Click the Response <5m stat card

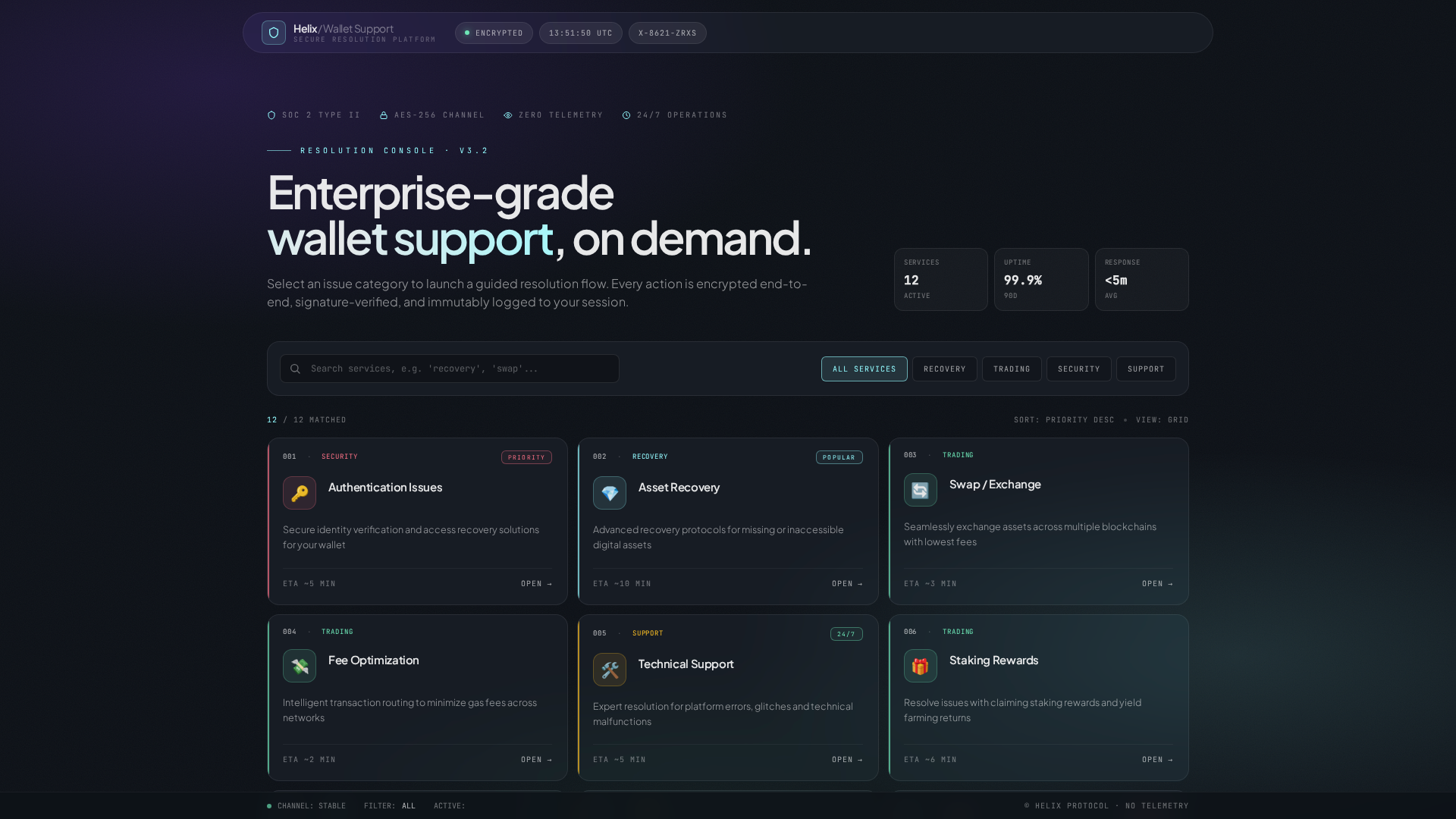(1142, 279)
